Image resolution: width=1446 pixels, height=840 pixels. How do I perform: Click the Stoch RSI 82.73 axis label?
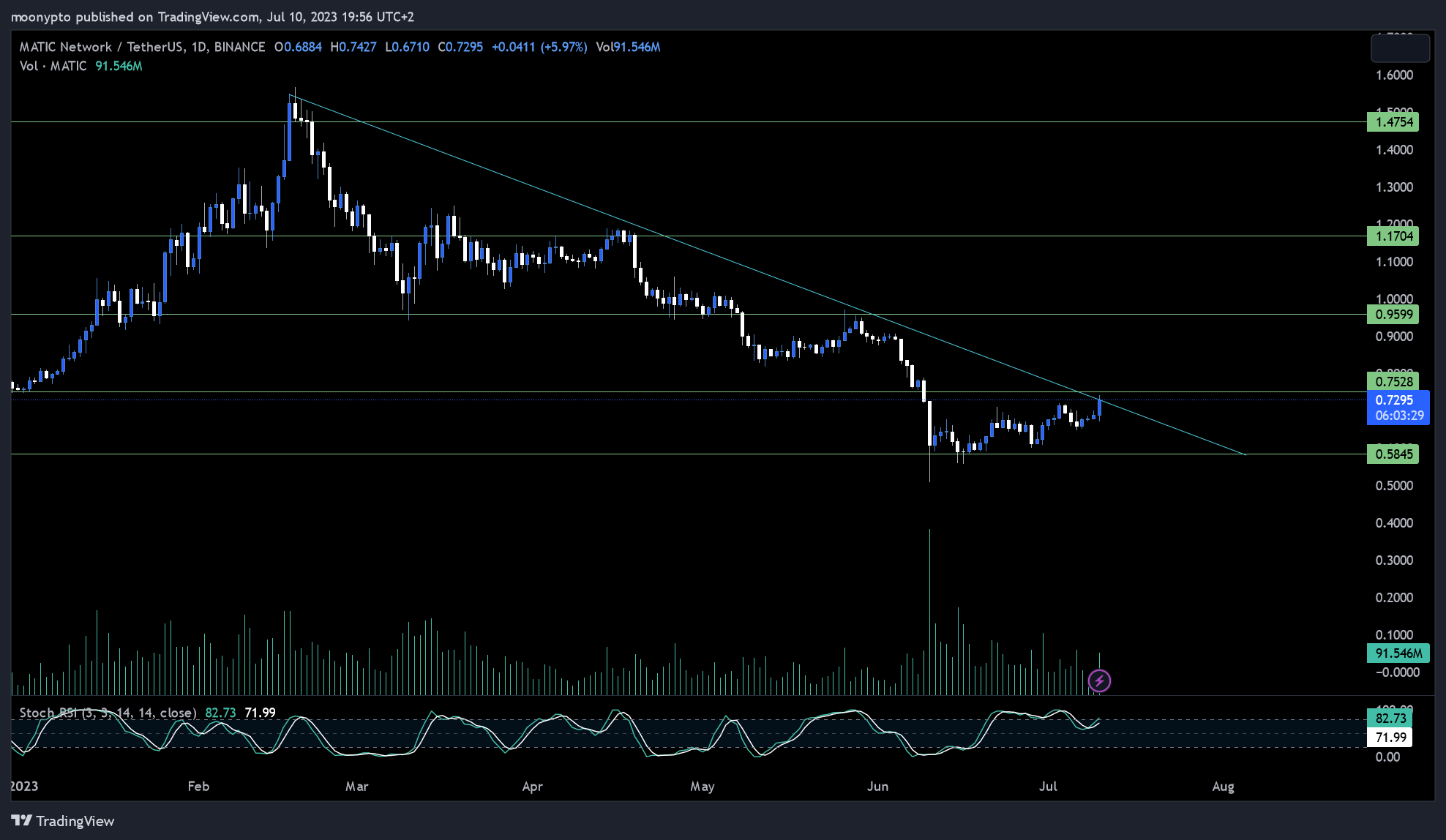(x=1390, y=719)
